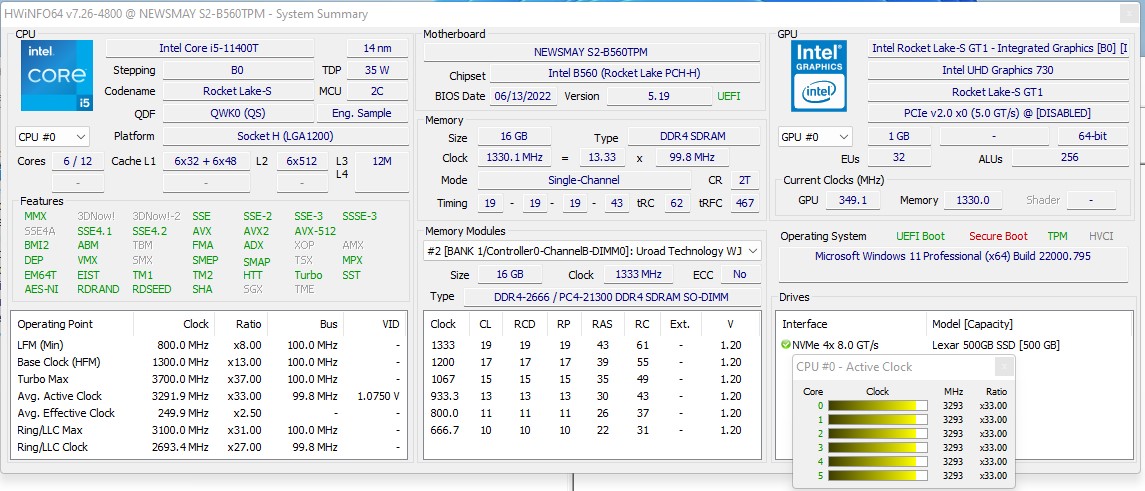Click the Intel Graphics logo
This screenshot has height=491, width=1145.
coord(819,76)
